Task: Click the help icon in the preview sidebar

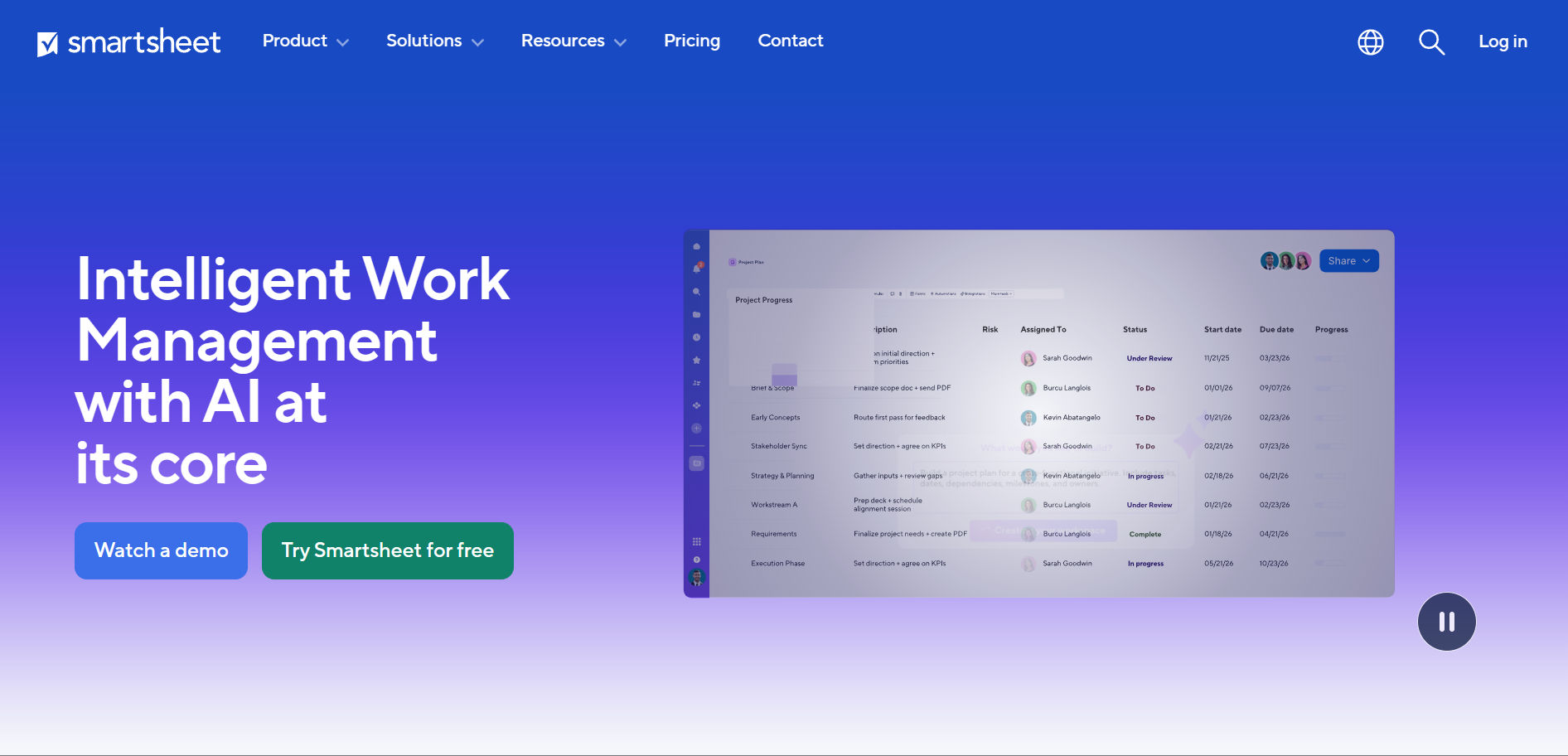Action: (696, 560)
